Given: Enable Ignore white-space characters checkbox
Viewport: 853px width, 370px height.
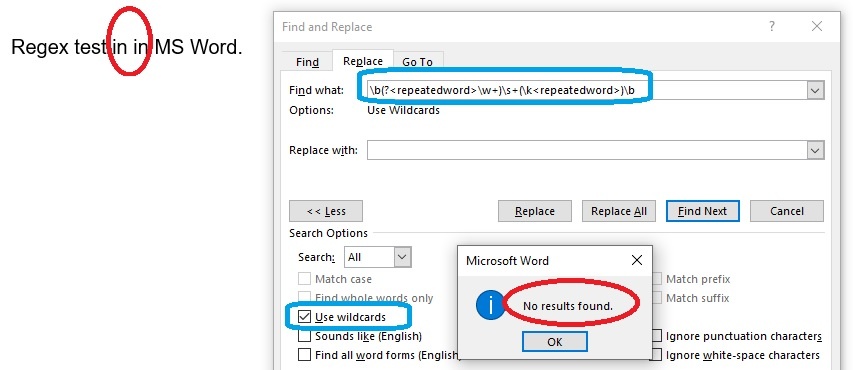Looking at the screenshot, I should [x=657, y=355].
